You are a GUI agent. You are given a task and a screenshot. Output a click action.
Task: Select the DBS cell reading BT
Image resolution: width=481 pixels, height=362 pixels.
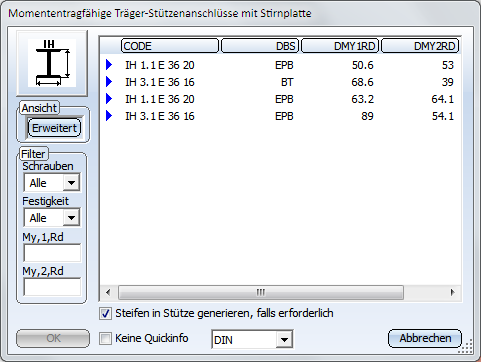coord(287,82)
